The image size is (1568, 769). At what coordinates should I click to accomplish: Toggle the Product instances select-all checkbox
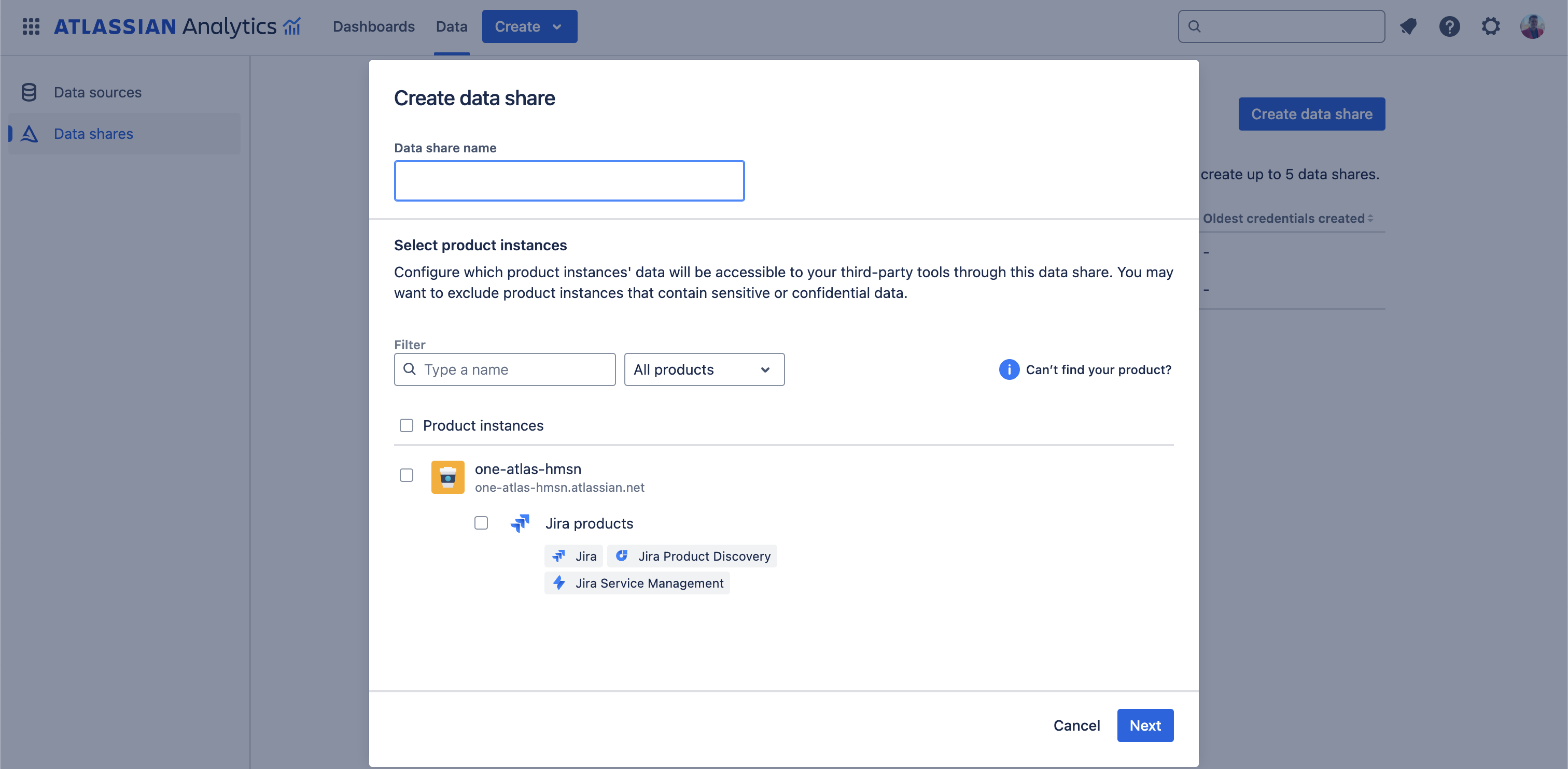point(407,425)
